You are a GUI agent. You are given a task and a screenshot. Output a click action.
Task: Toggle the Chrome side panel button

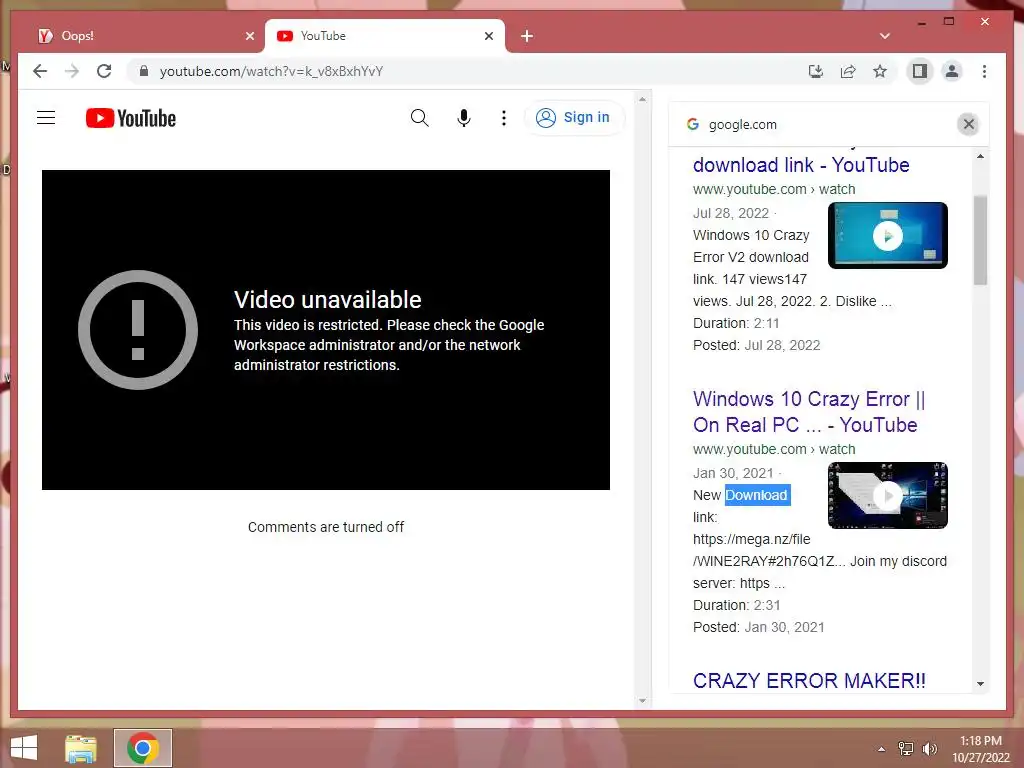(x=920, y=71)
